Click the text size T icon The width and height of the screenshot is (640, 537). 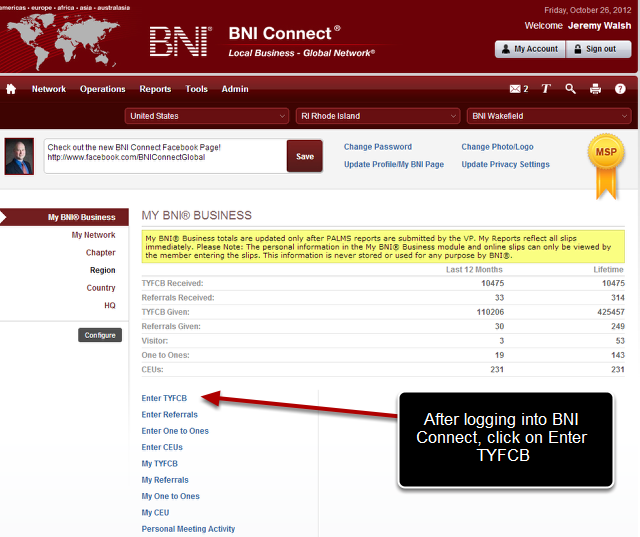click(x=546, y=89)
